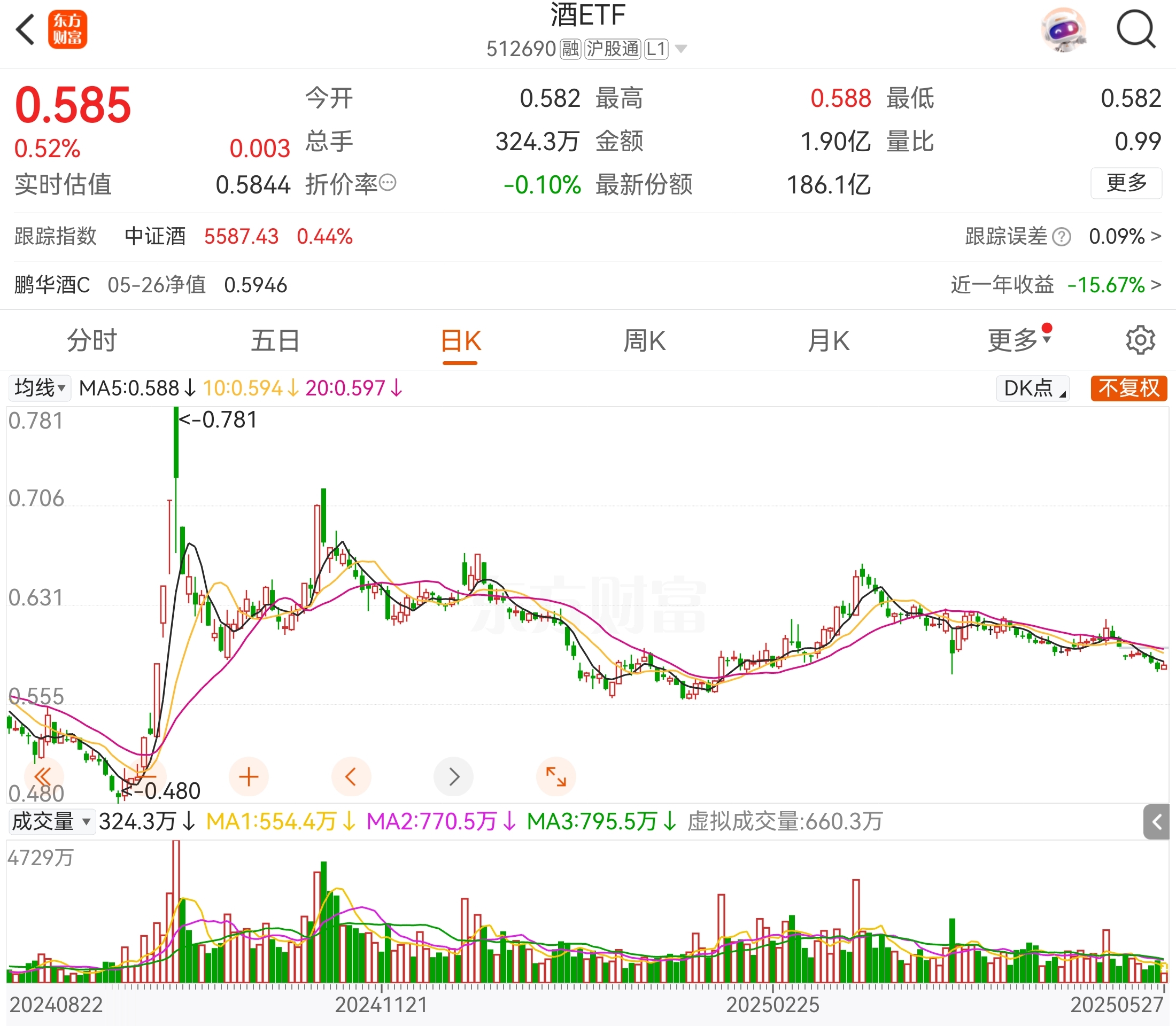Image resolution: width=1176 pixels, height=1026 pixels.
Task: Click the 20250527 date label
Action: coord(1117,1005)
